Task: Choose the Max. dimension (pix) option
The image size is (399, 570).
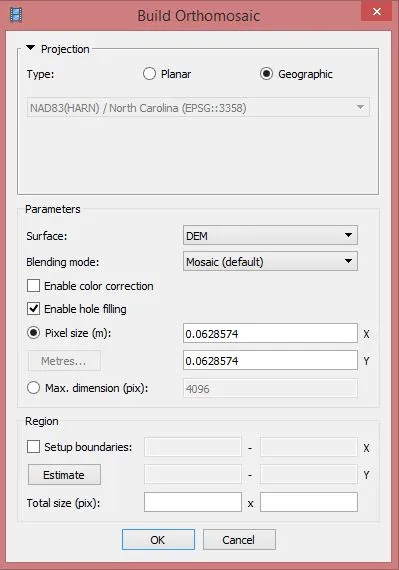Action: coord(33,388)
